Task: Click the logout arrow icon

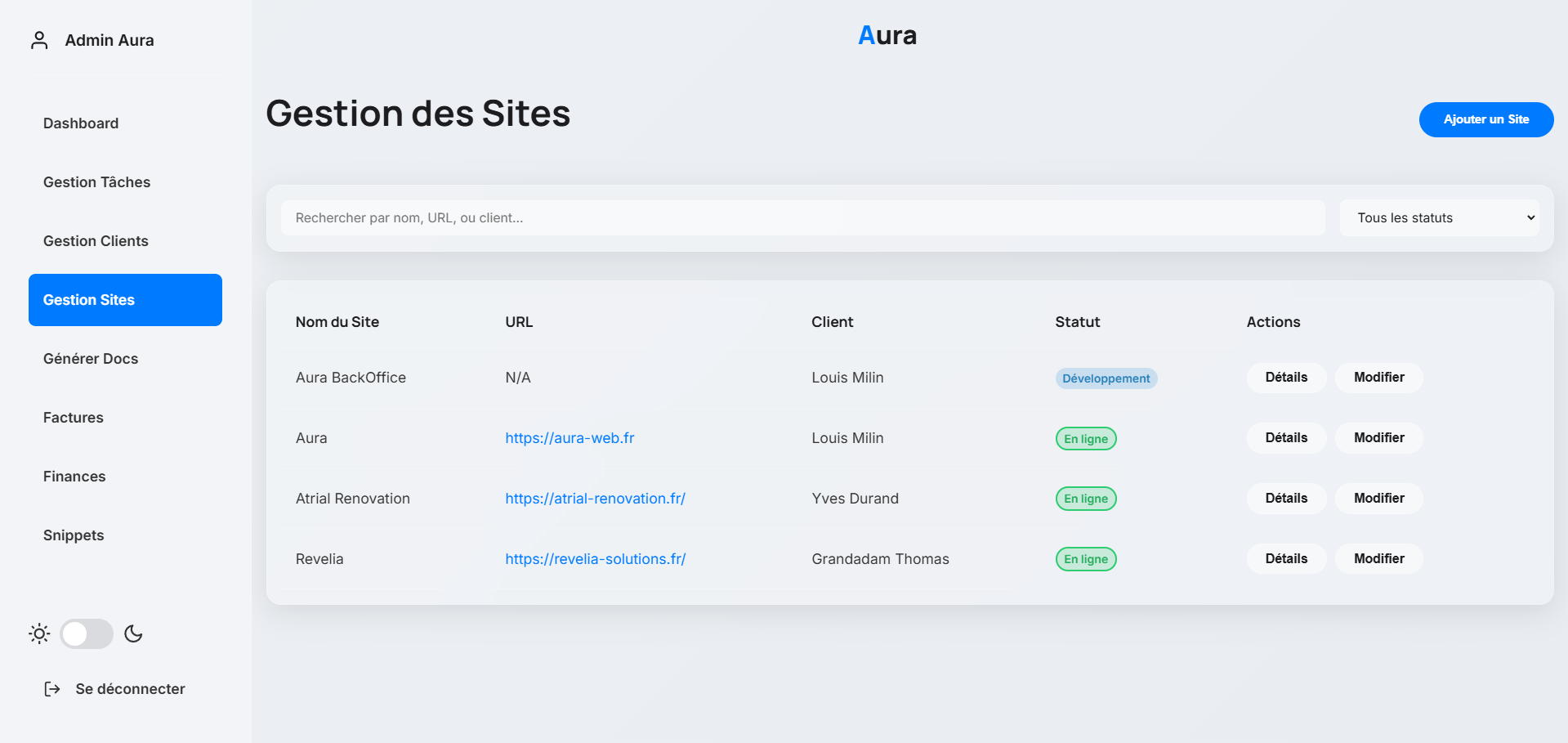Action: (52, 689)
